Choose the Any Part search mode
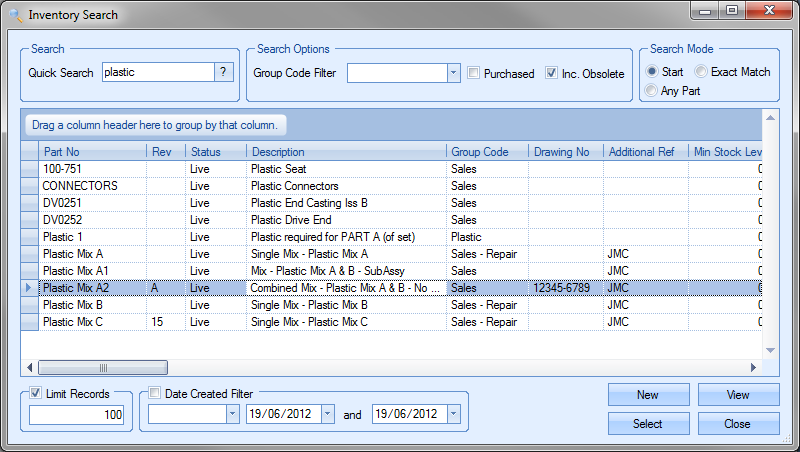 [653, 91]
